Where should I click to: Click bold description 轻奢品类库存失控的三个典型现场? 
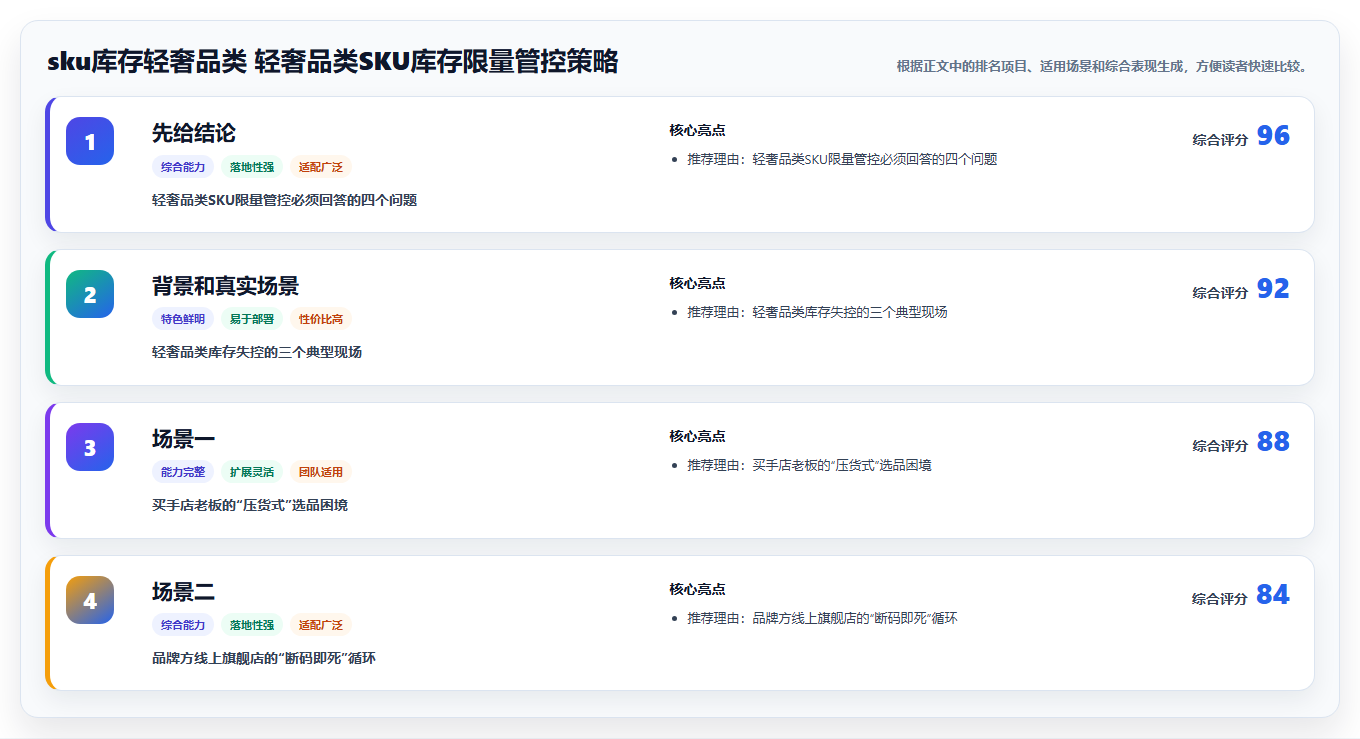257,352
